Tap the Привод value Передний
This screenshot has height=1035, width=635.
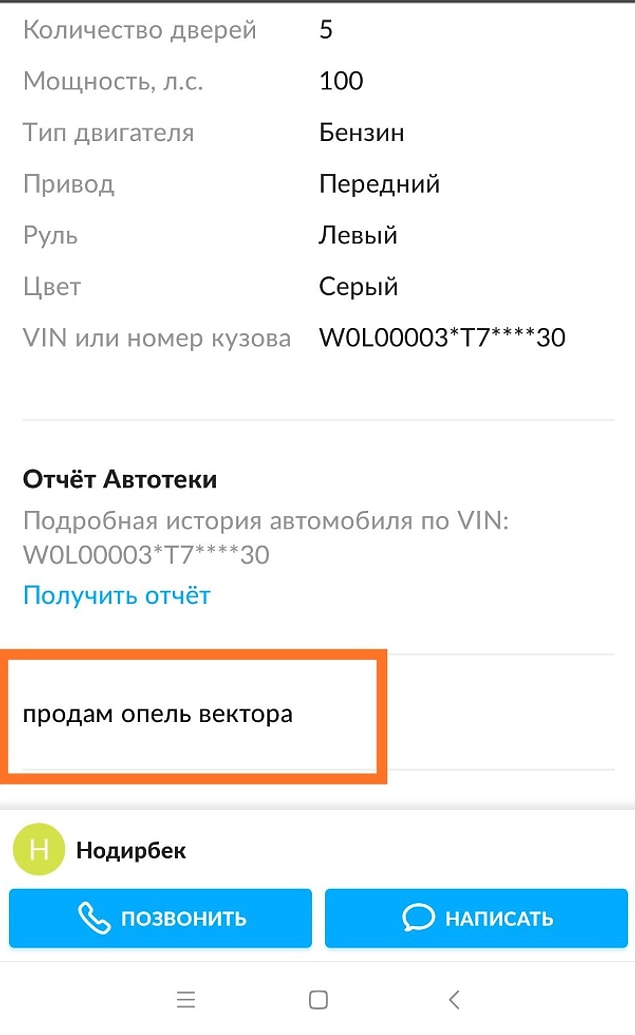point(380,184)
